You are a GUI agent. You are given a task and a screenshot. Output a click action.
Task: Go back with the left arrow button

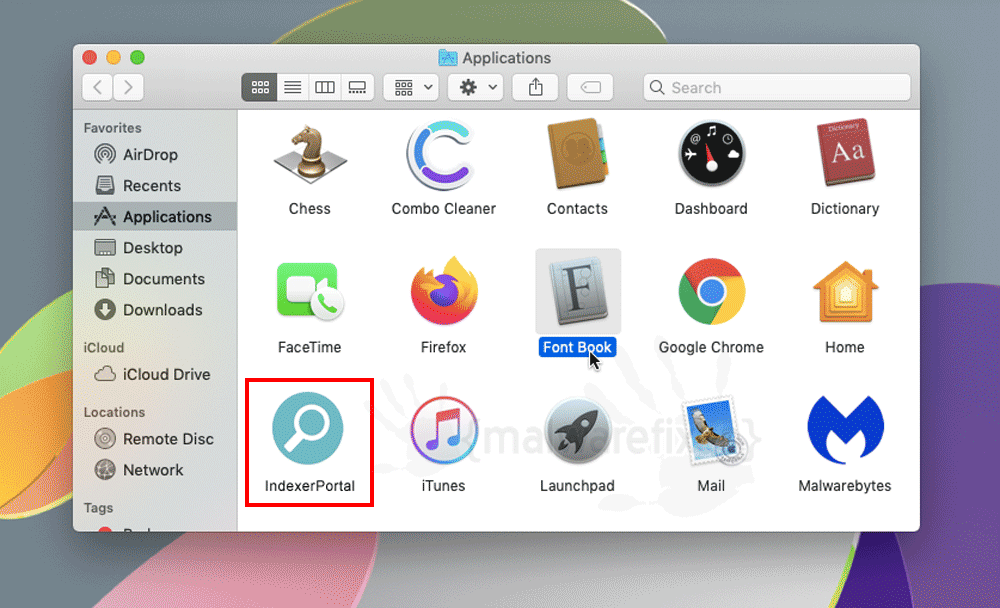click(98, 87)
